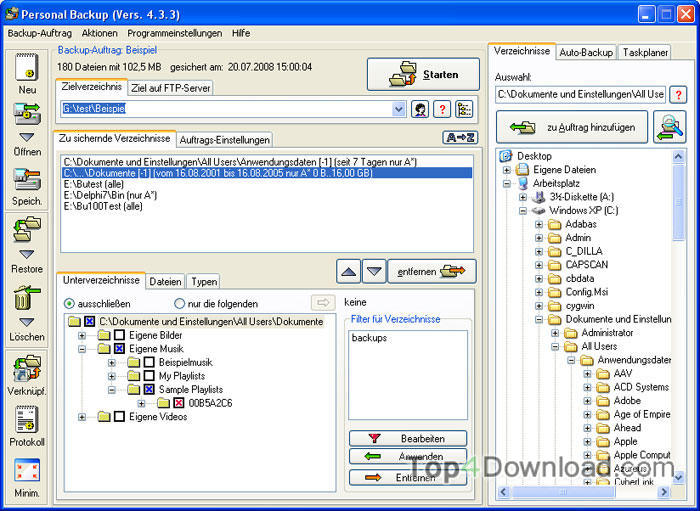Screen dimensions: 700x511
Task: Toggle the Beispielmusik checkbox
Action: pyautogui.click(x=149, y=362)
